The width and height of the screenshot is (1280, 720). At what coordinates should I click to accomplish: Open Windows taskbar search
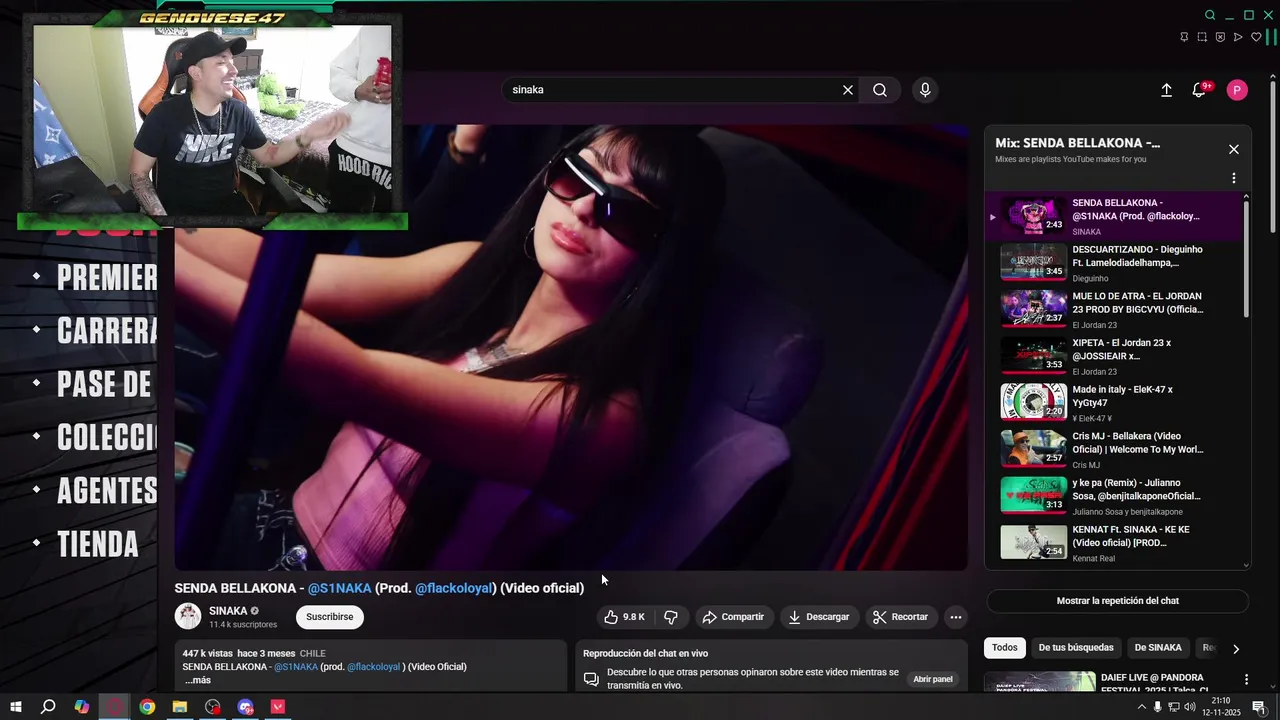48,707
